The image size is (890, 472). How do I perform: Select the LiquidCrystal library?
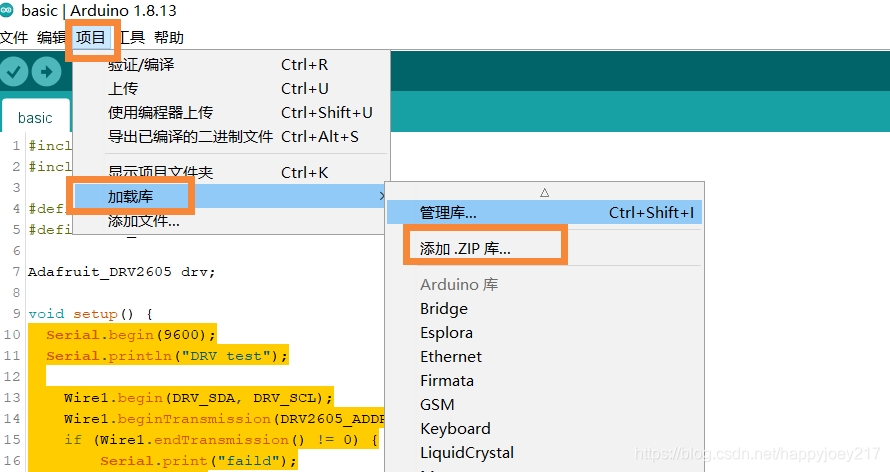coord(544,452)
